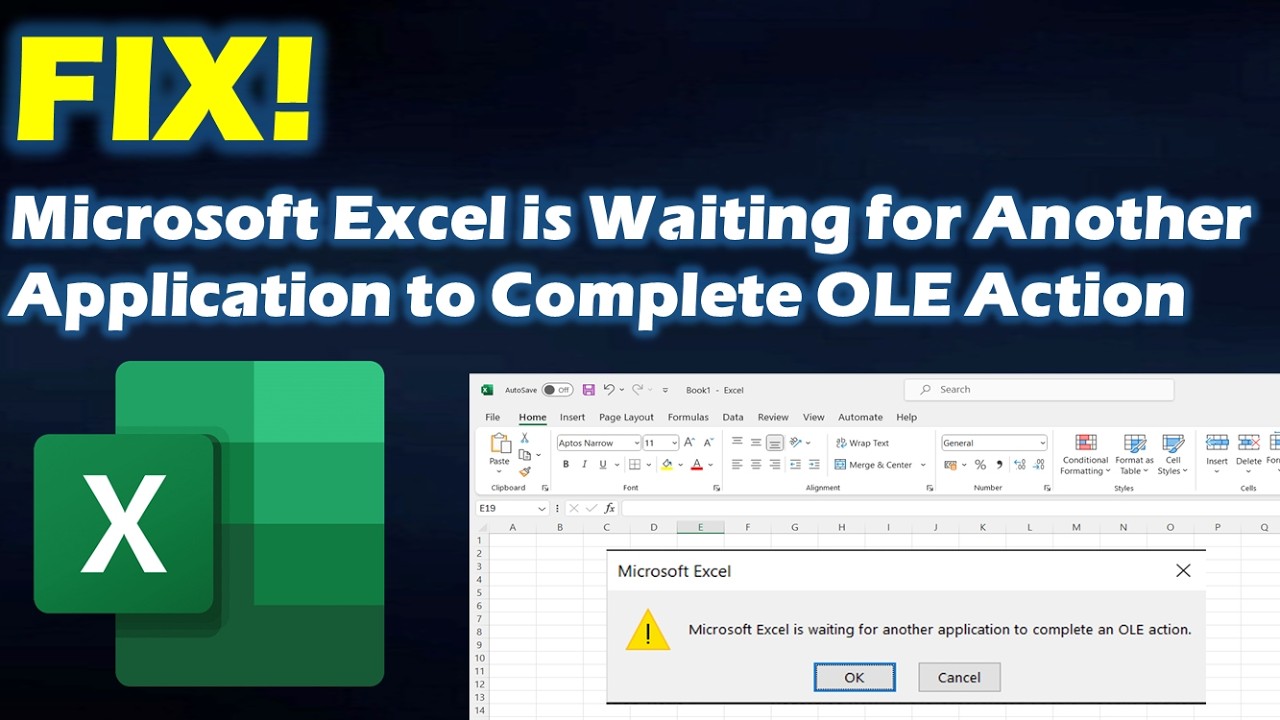Click Increase Indent icon

click(814, 465)
